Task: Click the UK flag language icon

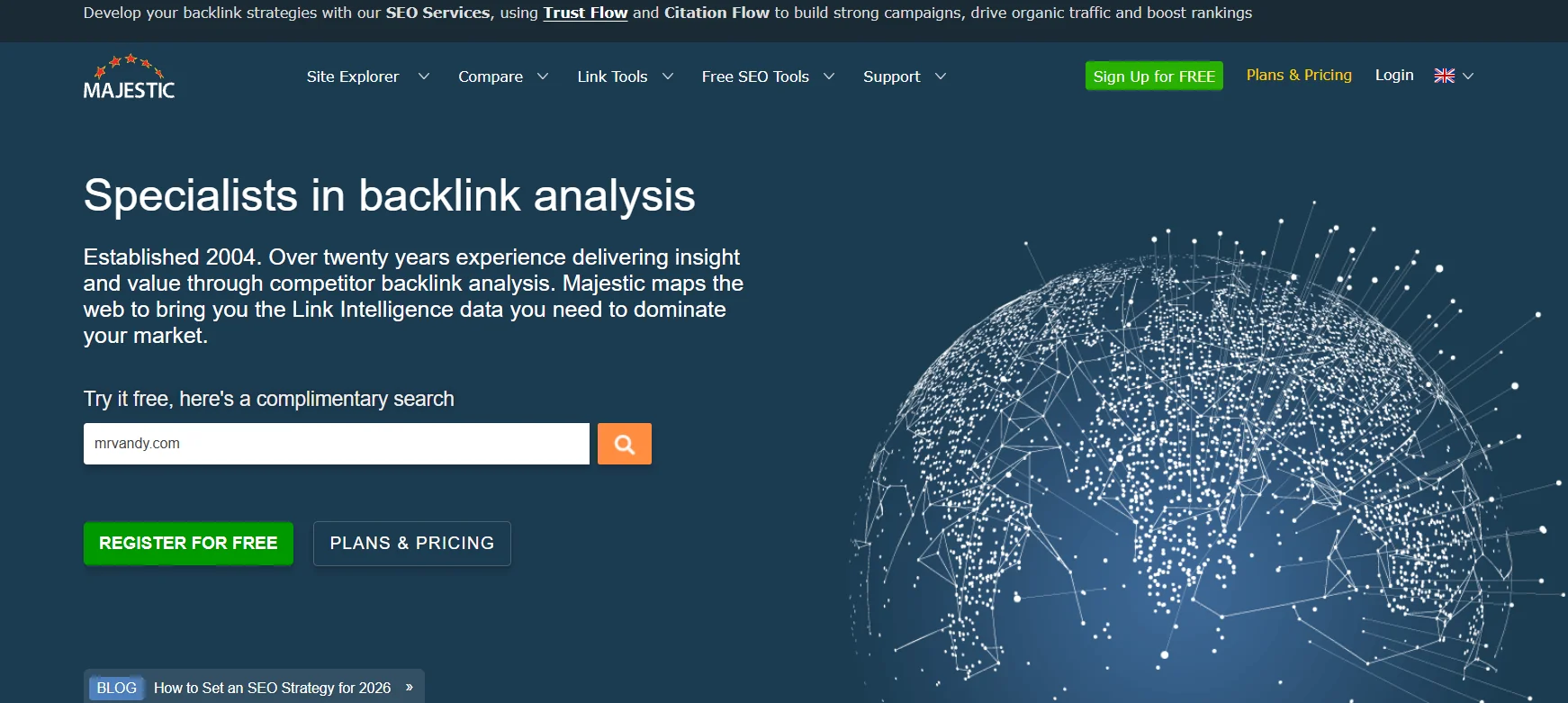Action: [1444, 76]
